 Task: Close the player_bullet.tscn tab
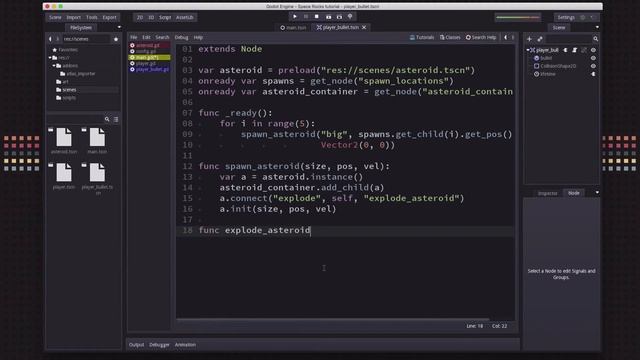click(364, 27)
